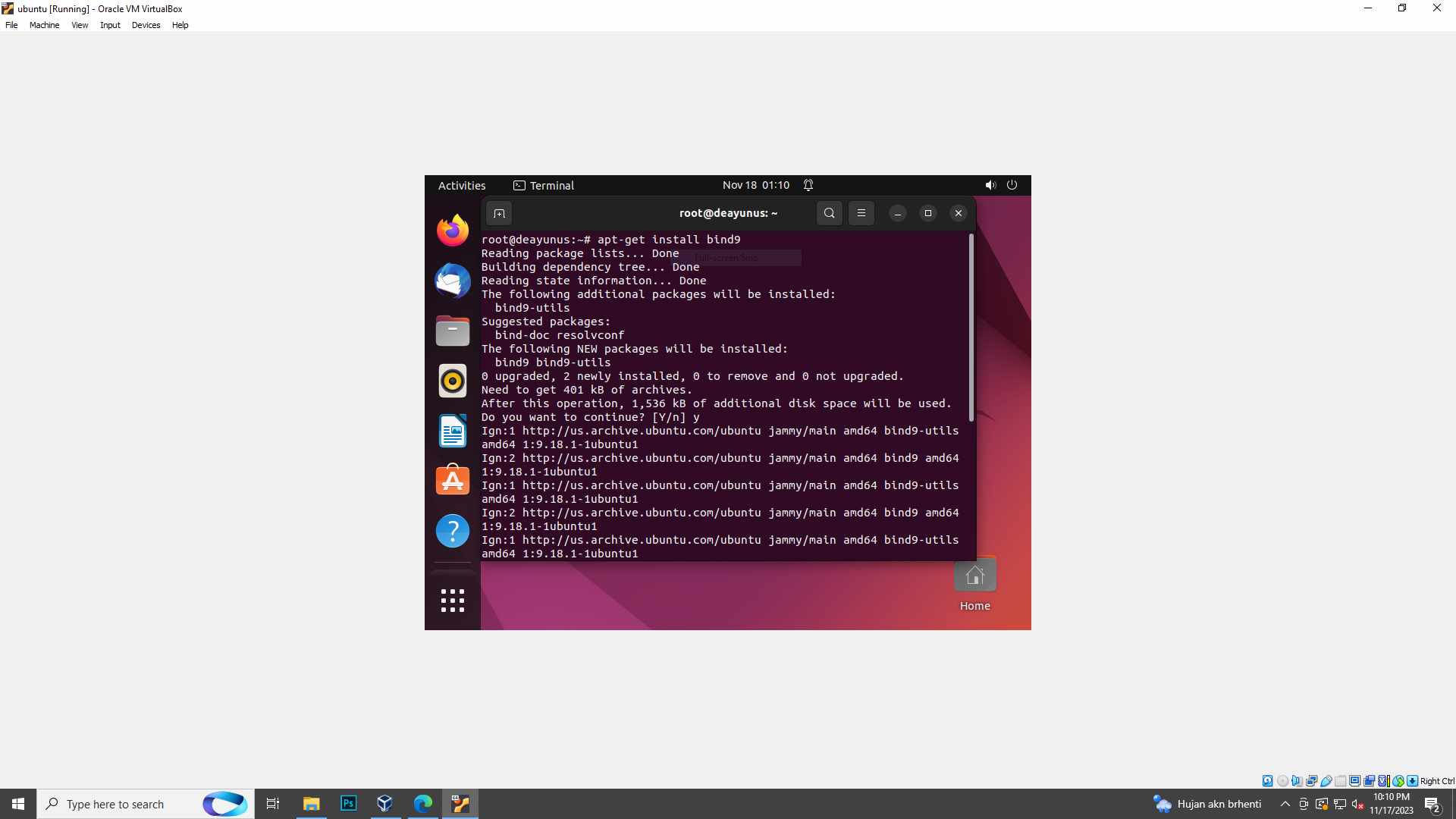Open the Windows notification center
The image size is (1456, 819).
1432,805
